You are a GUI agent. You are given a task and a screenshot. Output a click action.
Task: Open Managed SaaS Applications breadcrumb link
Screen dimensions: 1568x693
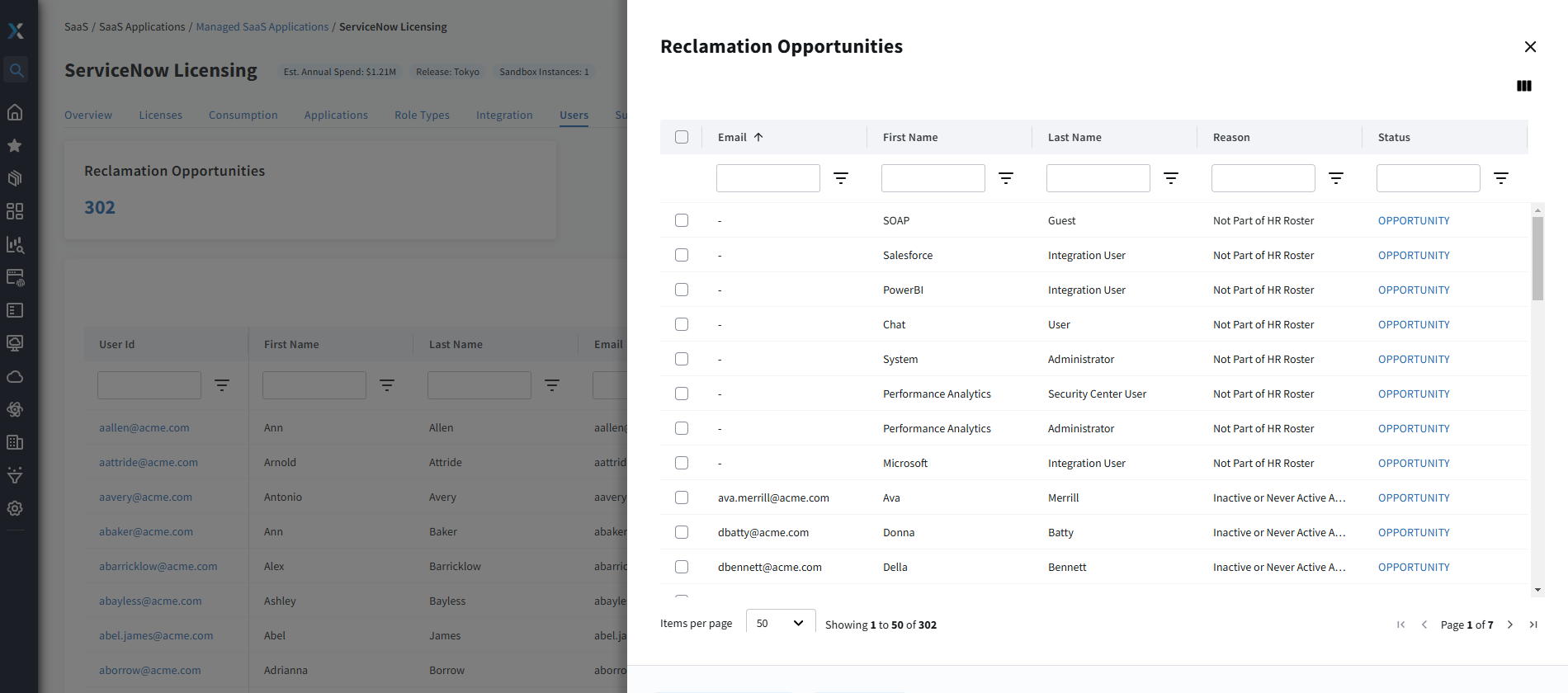click(262, 26)
